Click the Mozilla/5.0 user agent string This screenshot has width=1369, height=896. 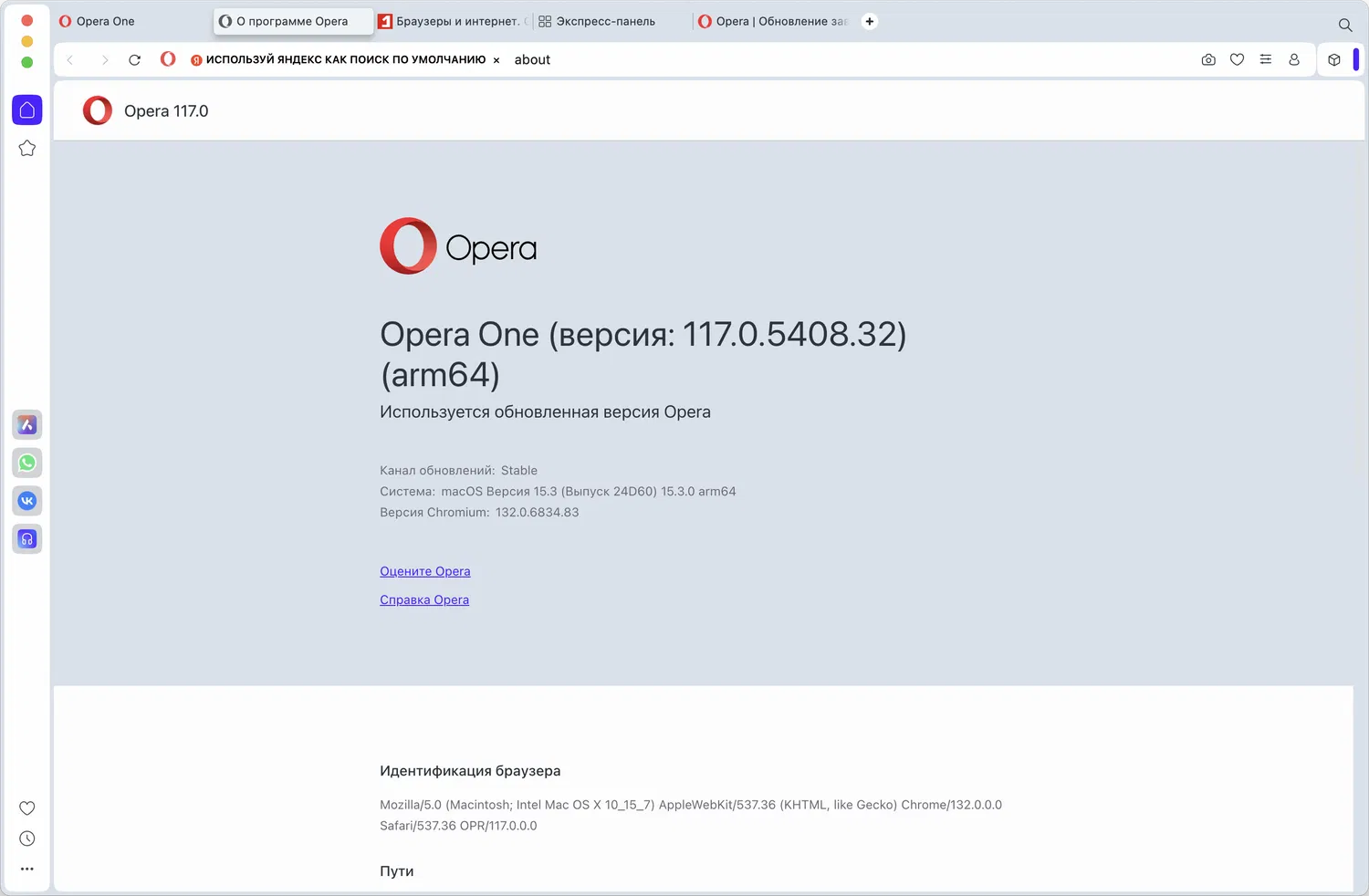click(691, 815)
